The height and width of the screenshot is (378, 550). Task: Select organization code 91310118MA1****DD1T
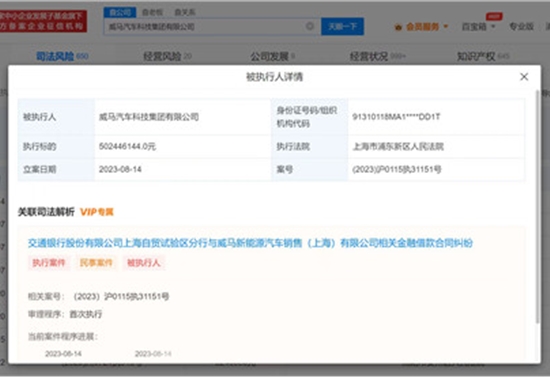pos(396,117)
